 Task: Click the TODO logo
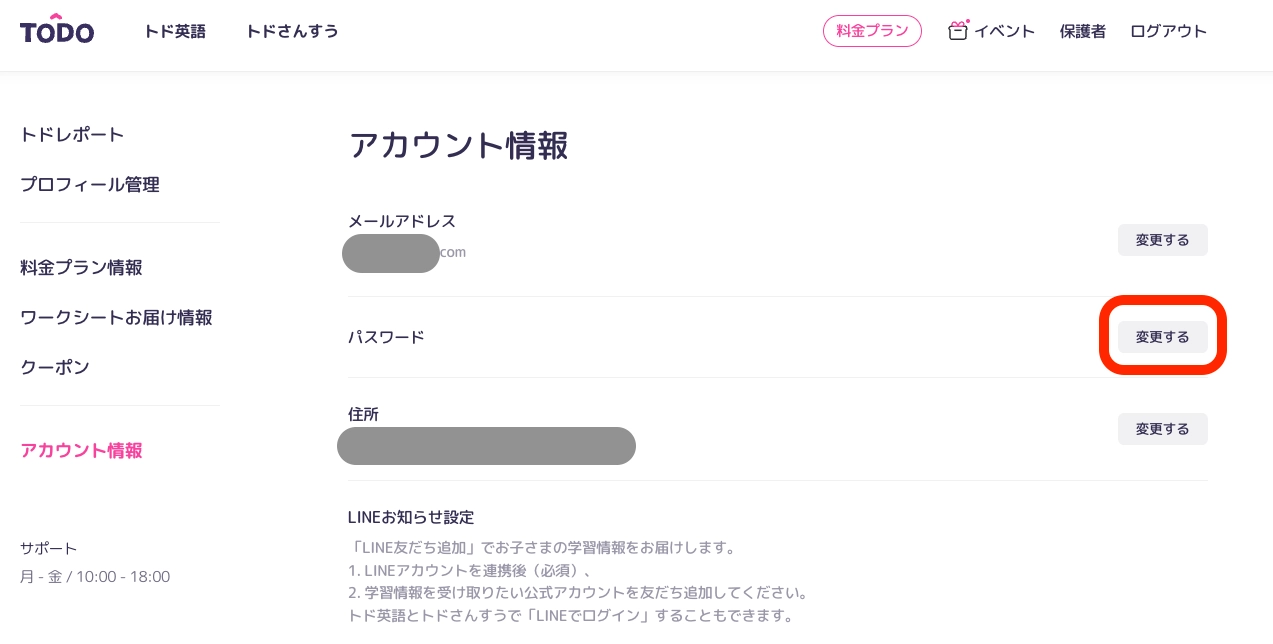(57, 30)
